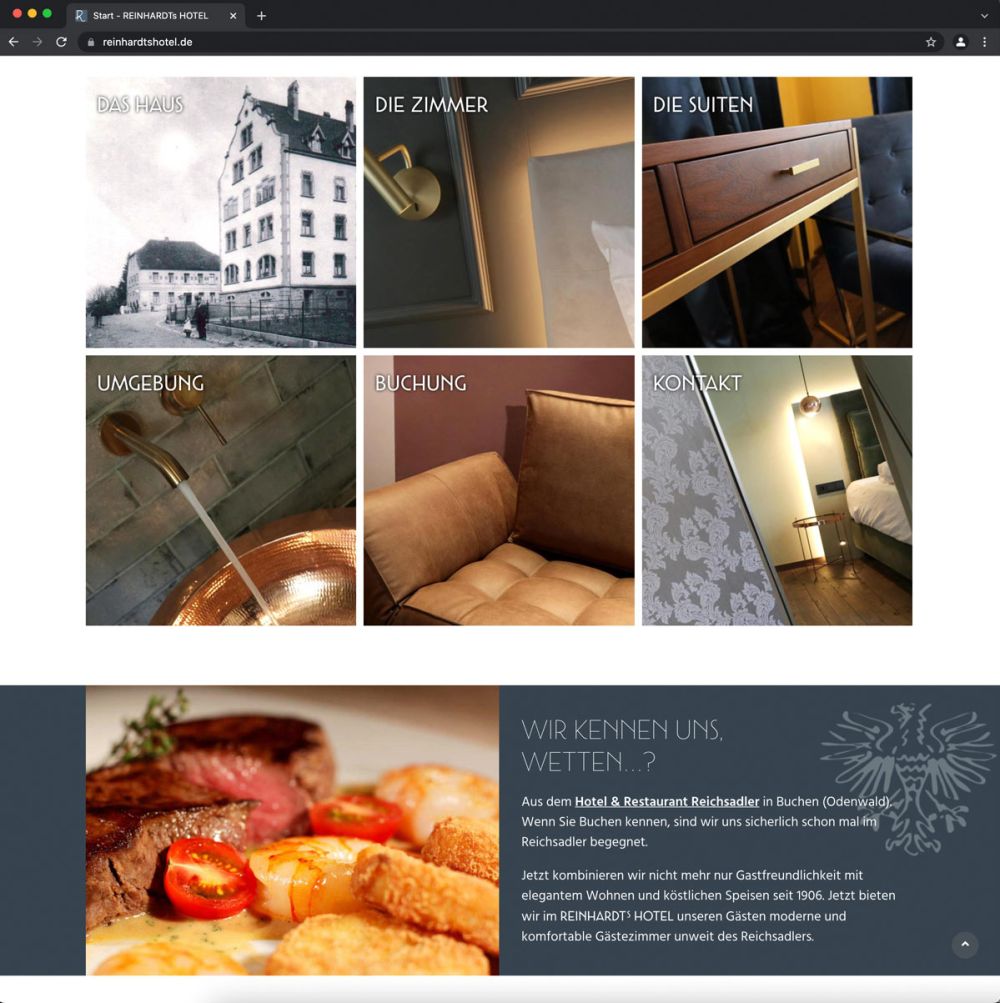The height and width of the screenshot is (1003, 1000).
Task: Click the grayed-out forward navigation arrow
Action: (38, 42)
